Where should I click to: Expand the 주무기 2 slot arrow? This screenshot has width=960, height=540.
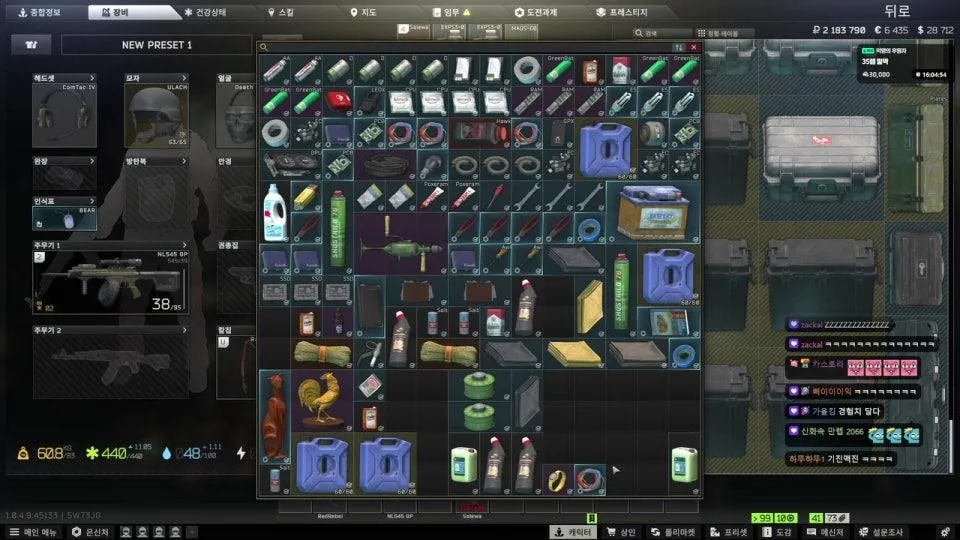tap(184, 330)
